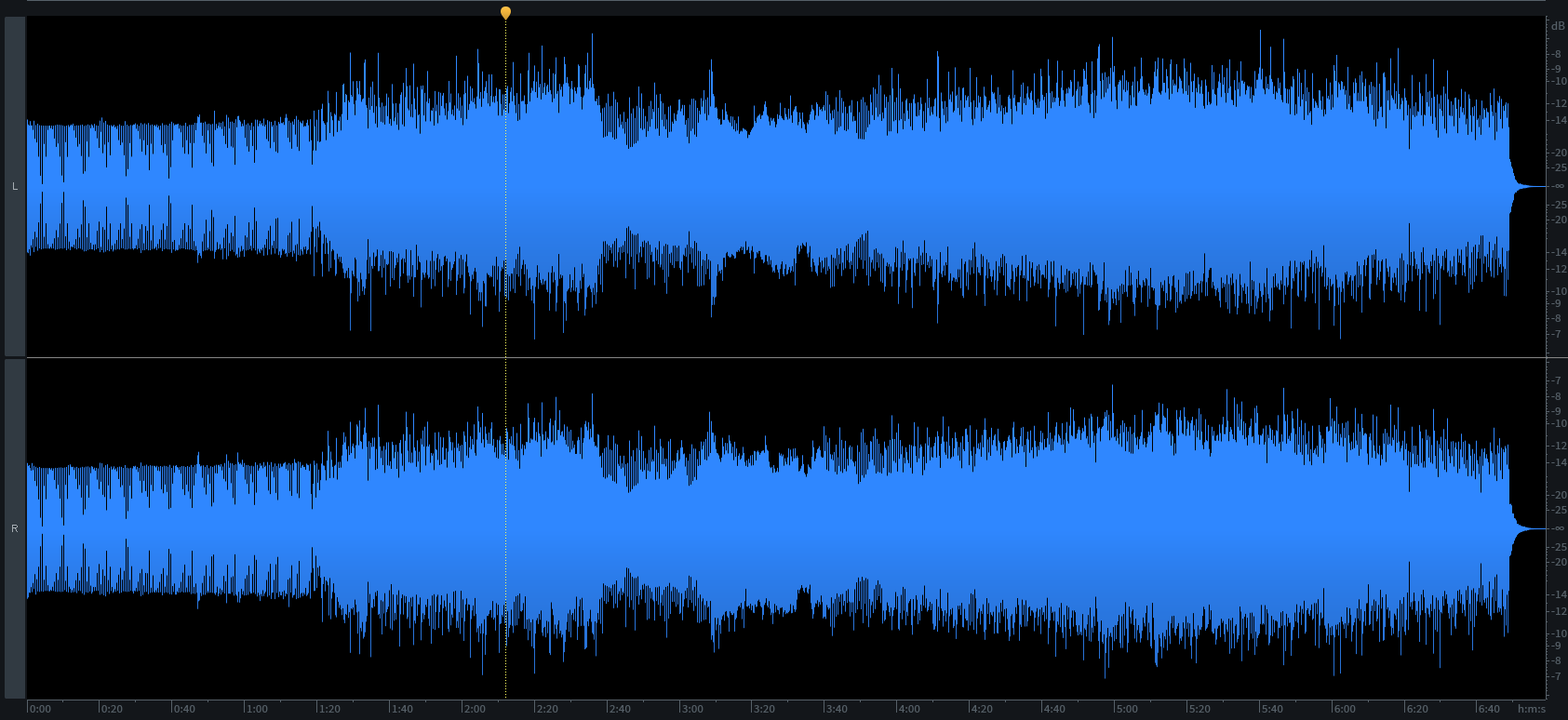This screenshot has width=1568, height=720.
Task: Click the 5:00 mark on the time ruler
Action: (1127, 709)
